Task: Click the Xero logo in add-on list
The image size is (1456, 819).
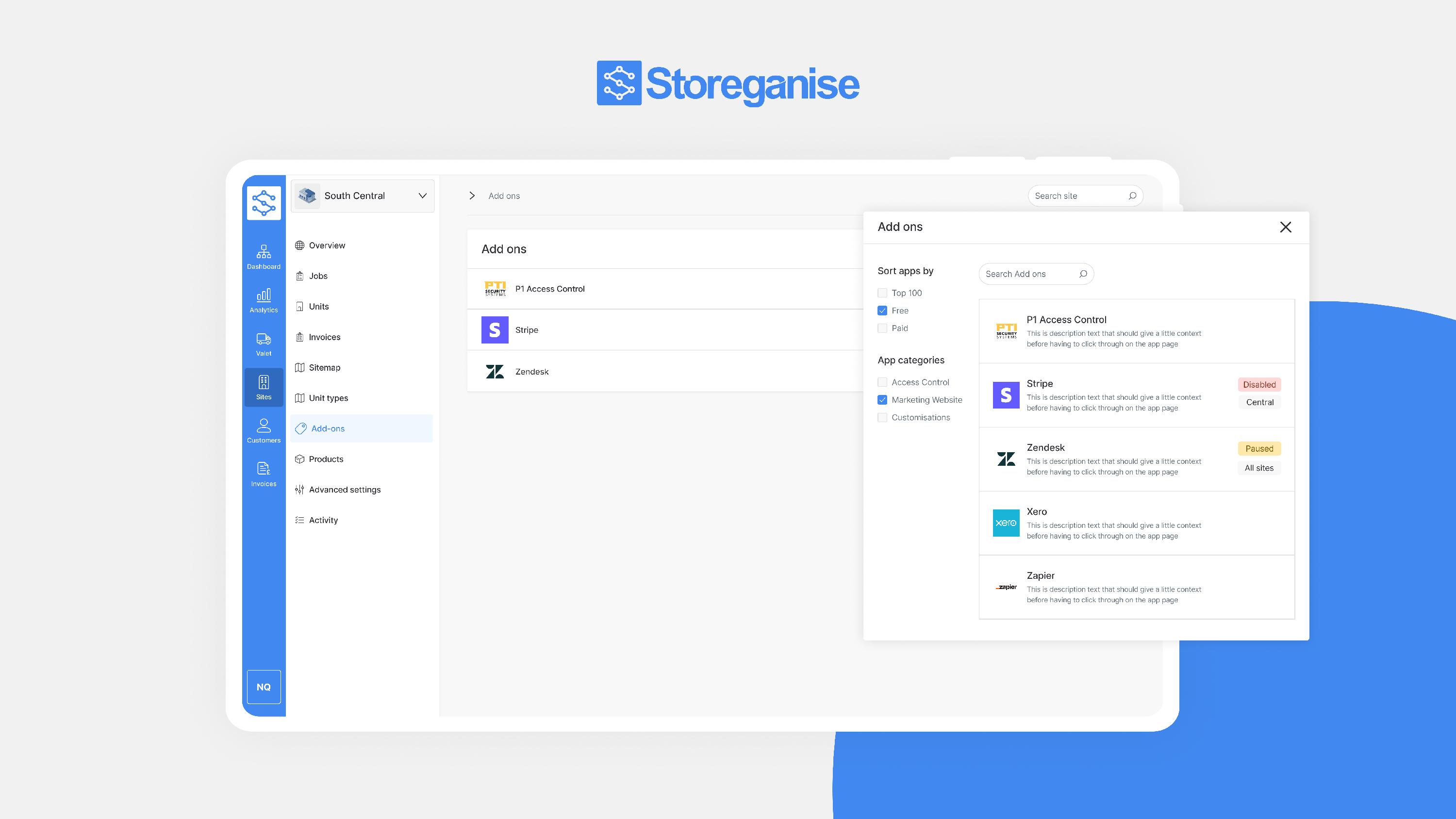Action: click(x=1006, y=523)
